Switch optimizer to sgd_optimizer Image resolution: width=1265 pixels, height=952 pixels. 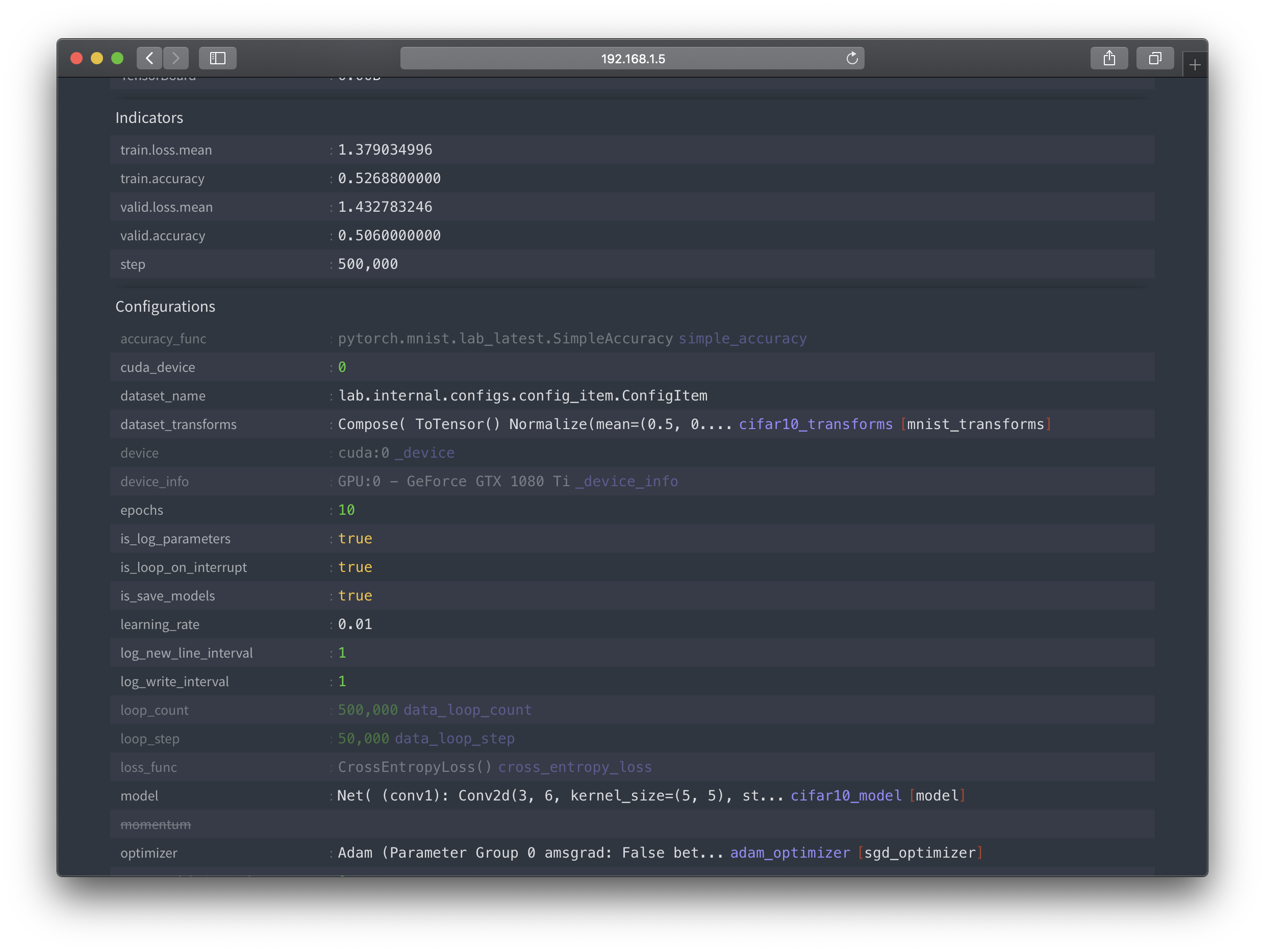coord(921,852)
